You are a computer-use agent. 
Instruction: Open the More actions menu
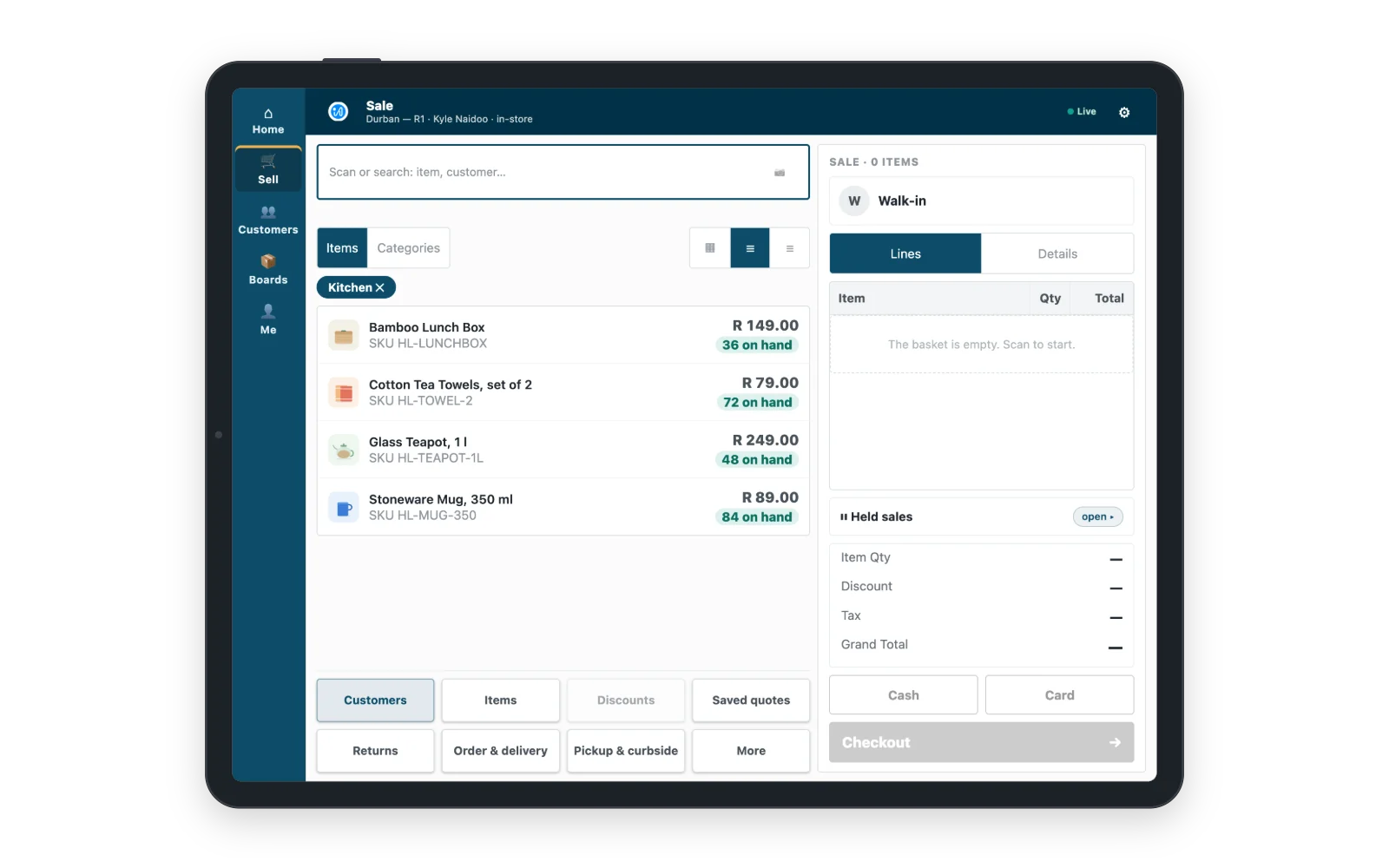pos(751,751)
